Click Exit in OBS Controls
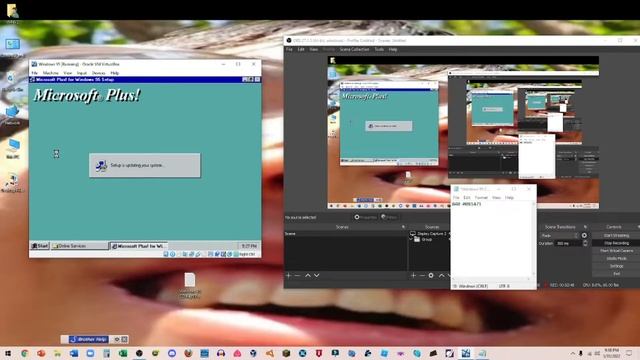640x360 pixels. coord(616,273)
